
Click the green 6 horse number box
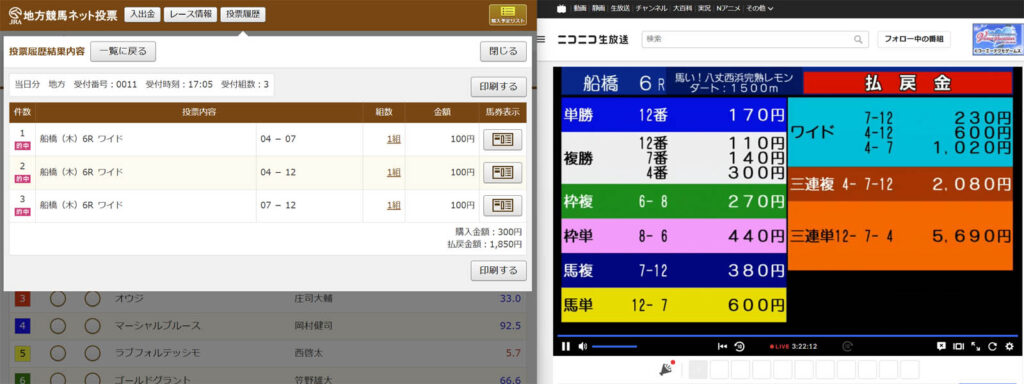click(x=23, y=379)
